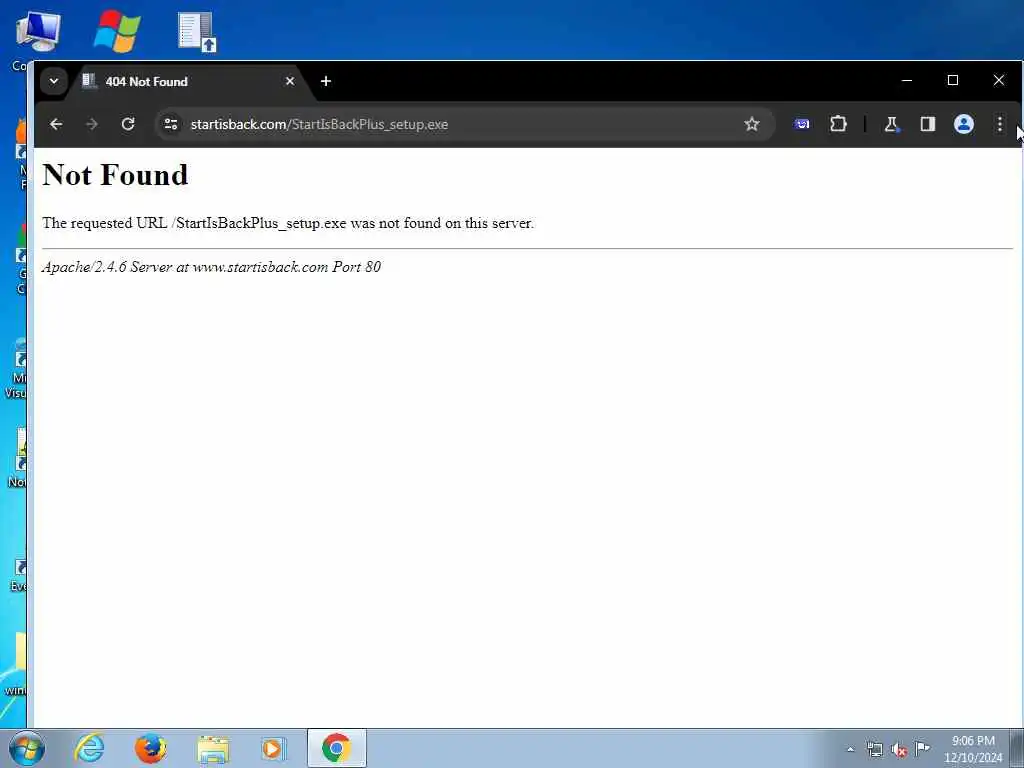Open the Extensions puzzle menu

tap(838, 124)
